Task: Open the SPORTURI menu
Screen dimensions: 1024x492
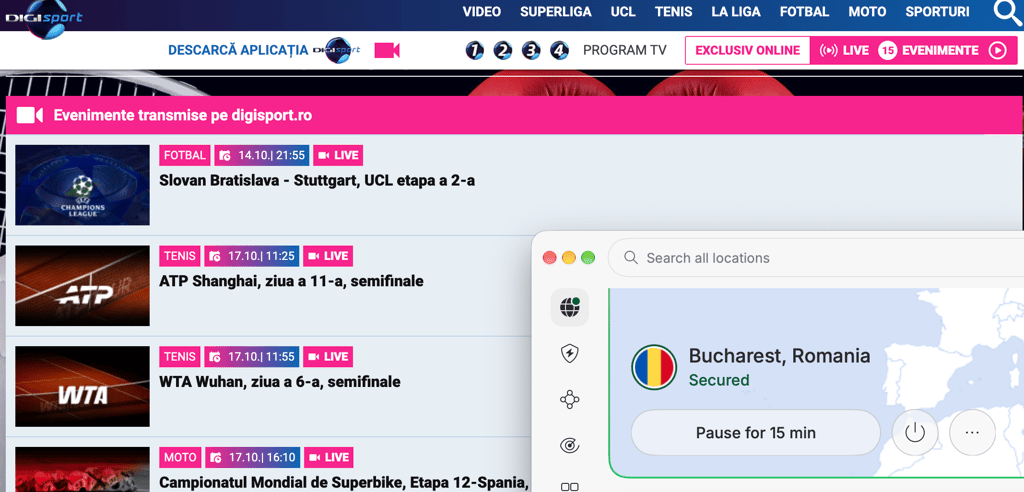Action: pos(937,12)
